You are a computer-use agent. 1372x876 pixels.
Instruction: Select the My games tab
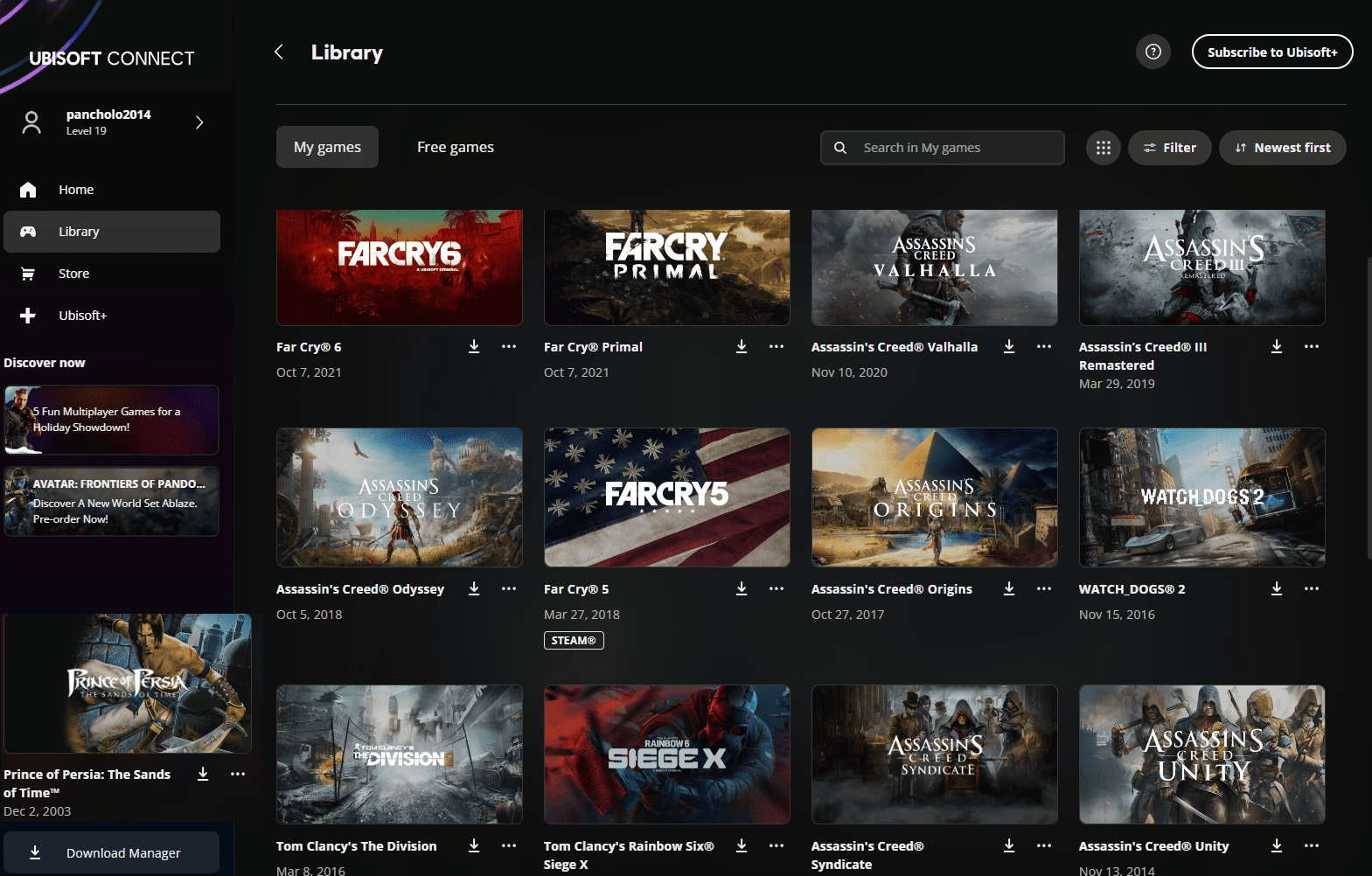(327, 147)
